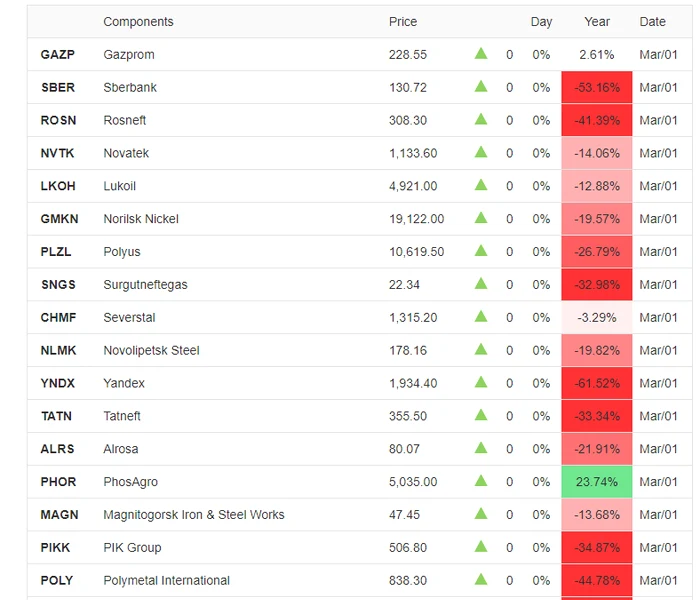The width and height of the screenshot is (700, 600).
Task: Click the green arrow icon in Yandex row
Action: (481, 383)
